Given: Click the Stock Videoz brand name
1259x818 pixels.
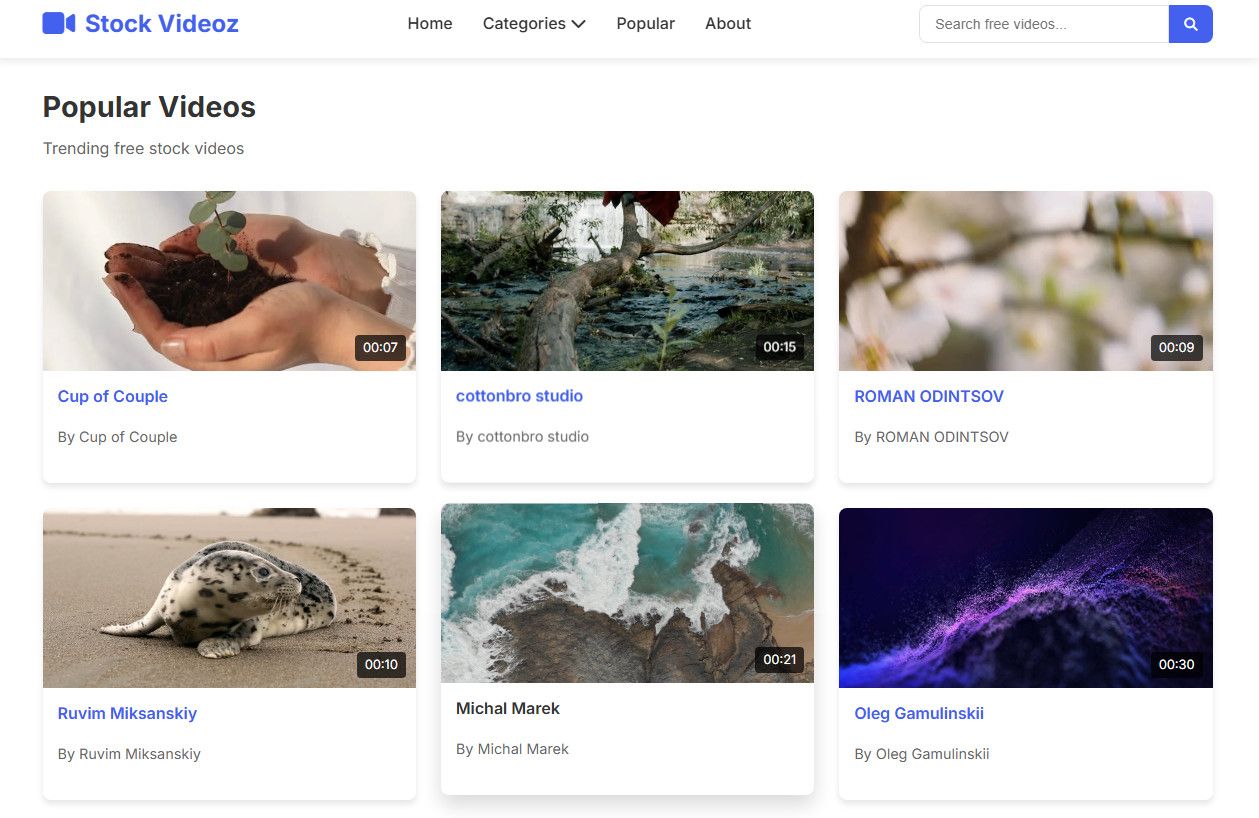Looking at the screenshot, I should (161, 24).
